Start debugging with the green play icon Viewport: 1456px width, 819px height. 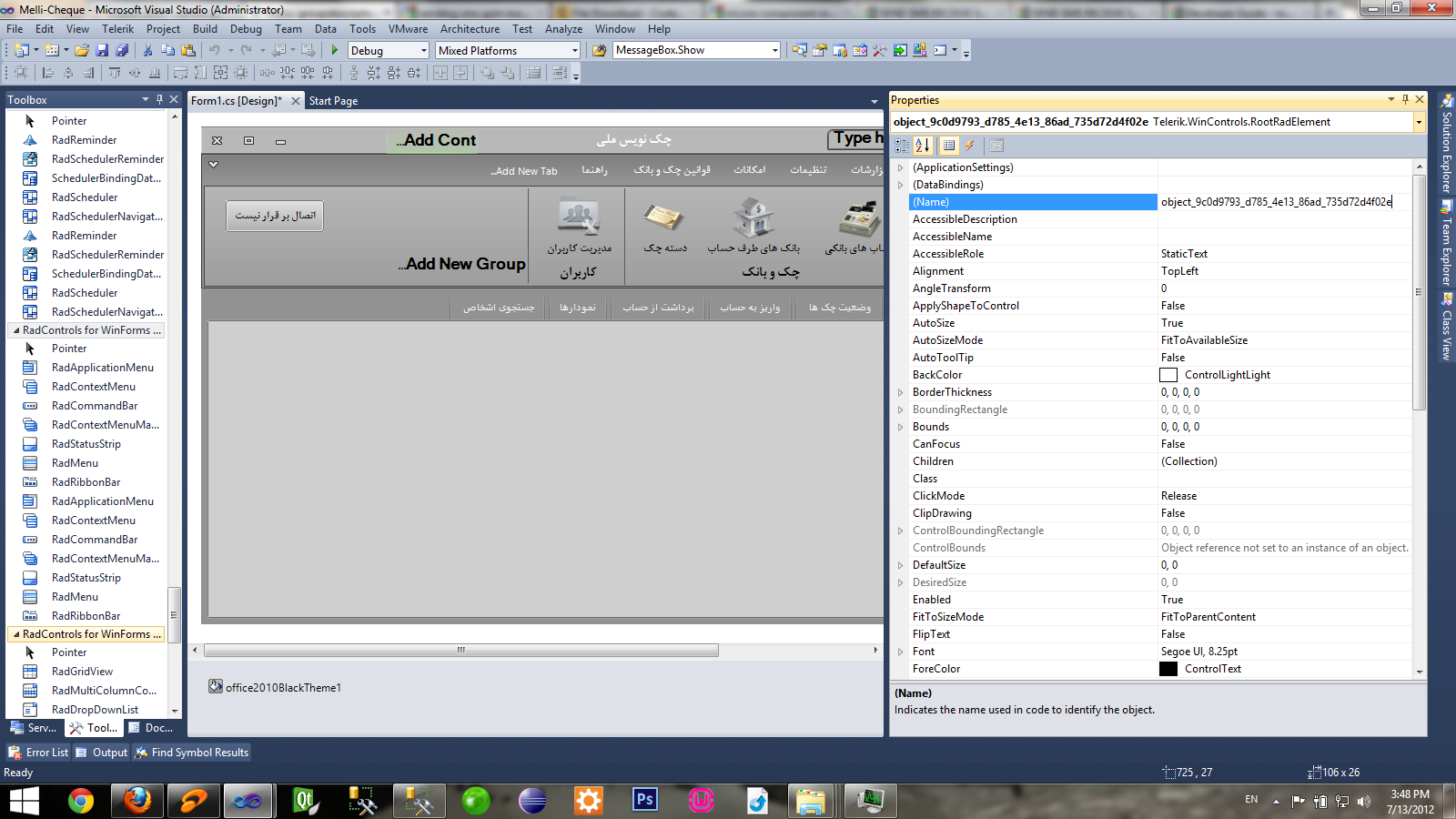coord(335,50)
